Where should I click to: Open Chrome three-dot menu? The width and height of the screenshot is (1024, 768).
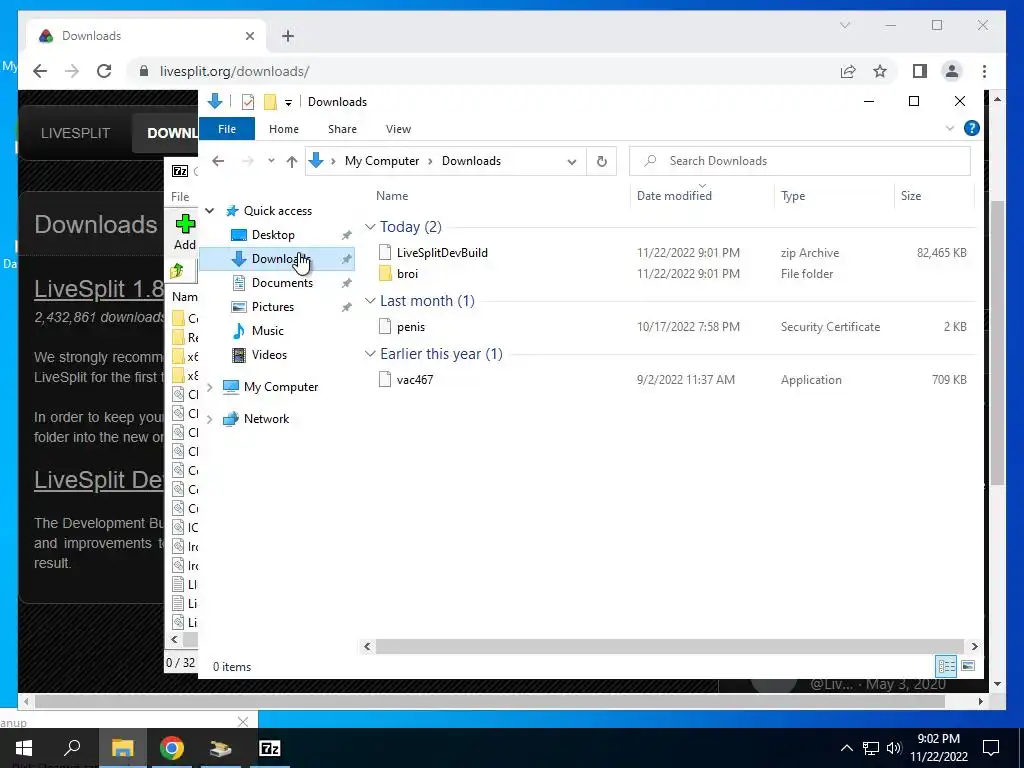(984, 71)
